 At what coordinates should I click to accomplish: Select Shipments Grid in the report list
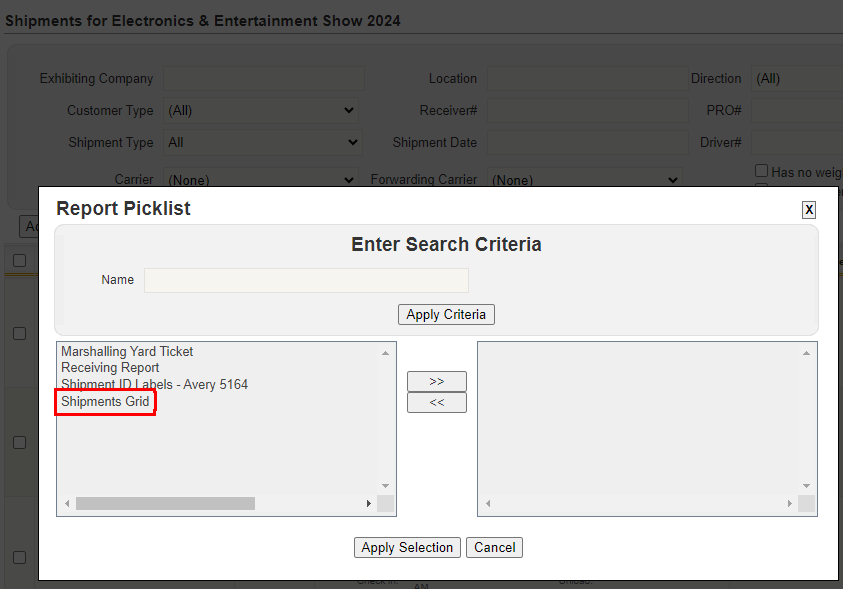click(105, 402)
